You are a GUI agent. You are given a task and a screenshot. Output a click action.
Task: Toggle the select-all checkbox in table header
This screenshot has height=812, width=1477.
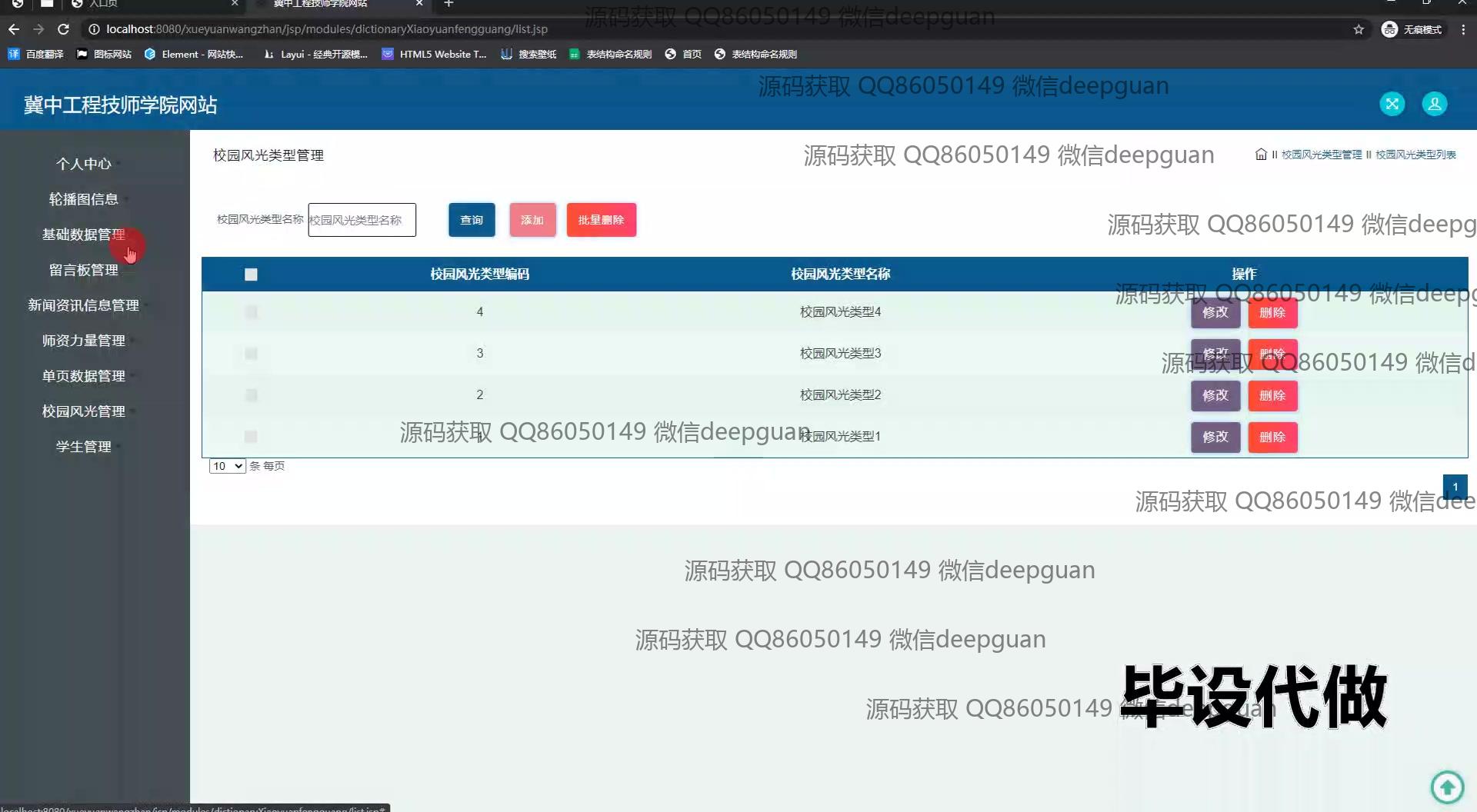[x=251, y=275]
